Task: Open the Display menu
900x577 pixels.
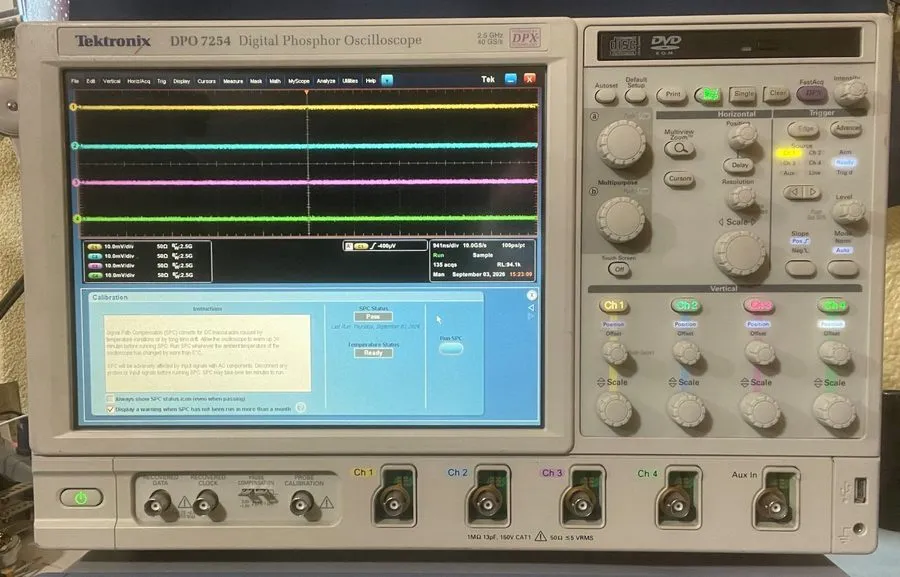Action: click(x=182, y=81)
